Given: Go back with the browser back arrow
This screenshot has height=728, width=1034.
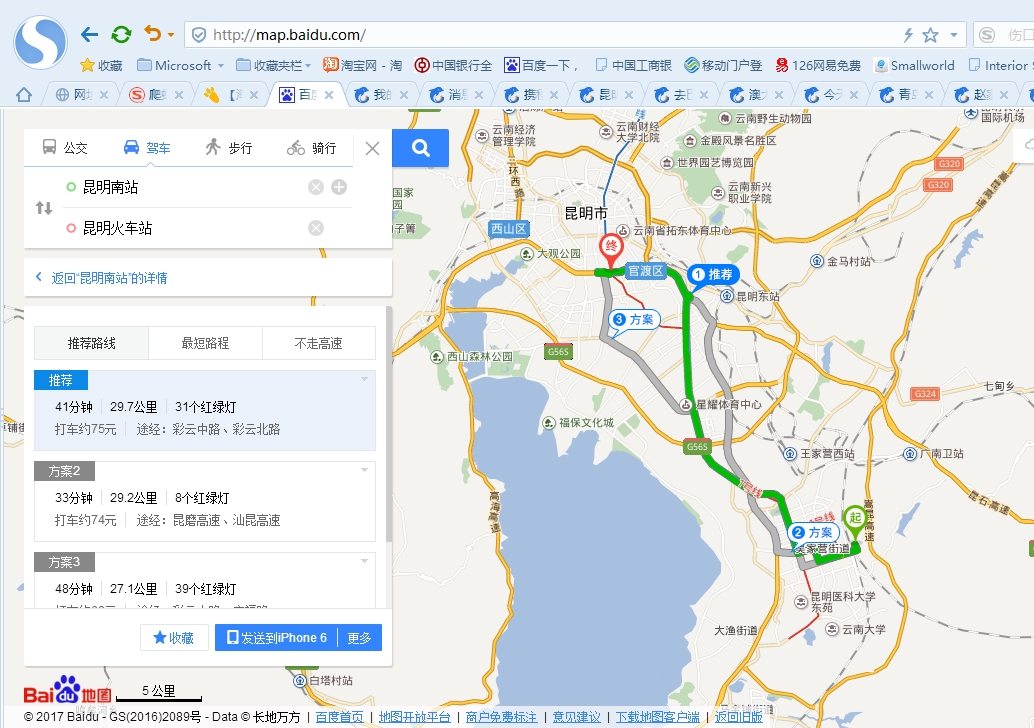Looking at the screenshot, I should (x=89, y=34).
